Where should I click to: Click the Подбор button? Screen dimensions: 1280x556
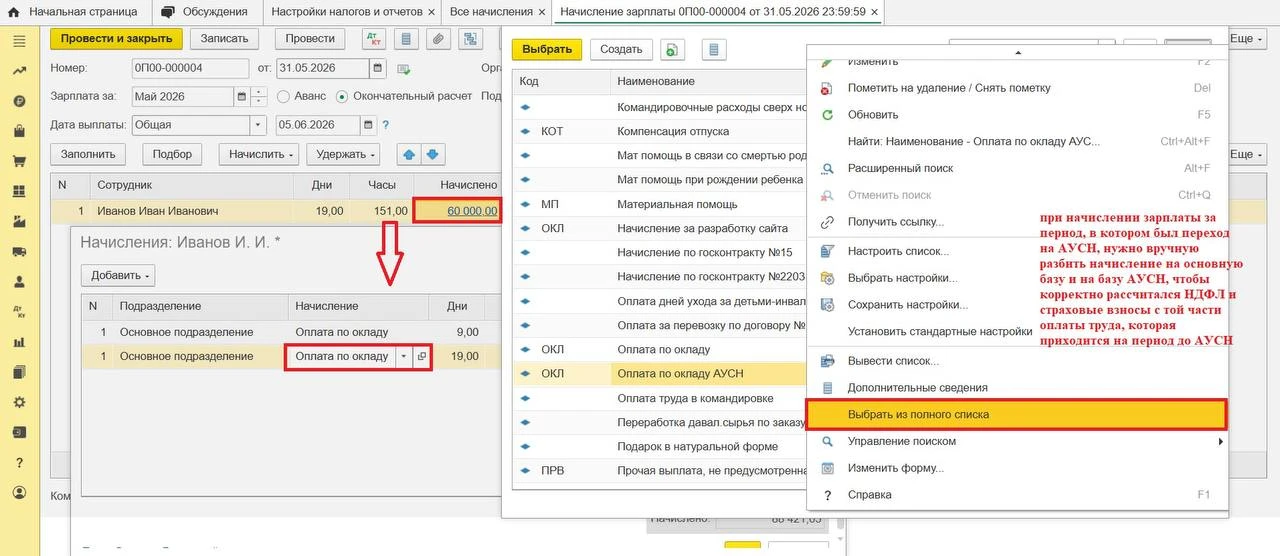[x=173, y=154]
